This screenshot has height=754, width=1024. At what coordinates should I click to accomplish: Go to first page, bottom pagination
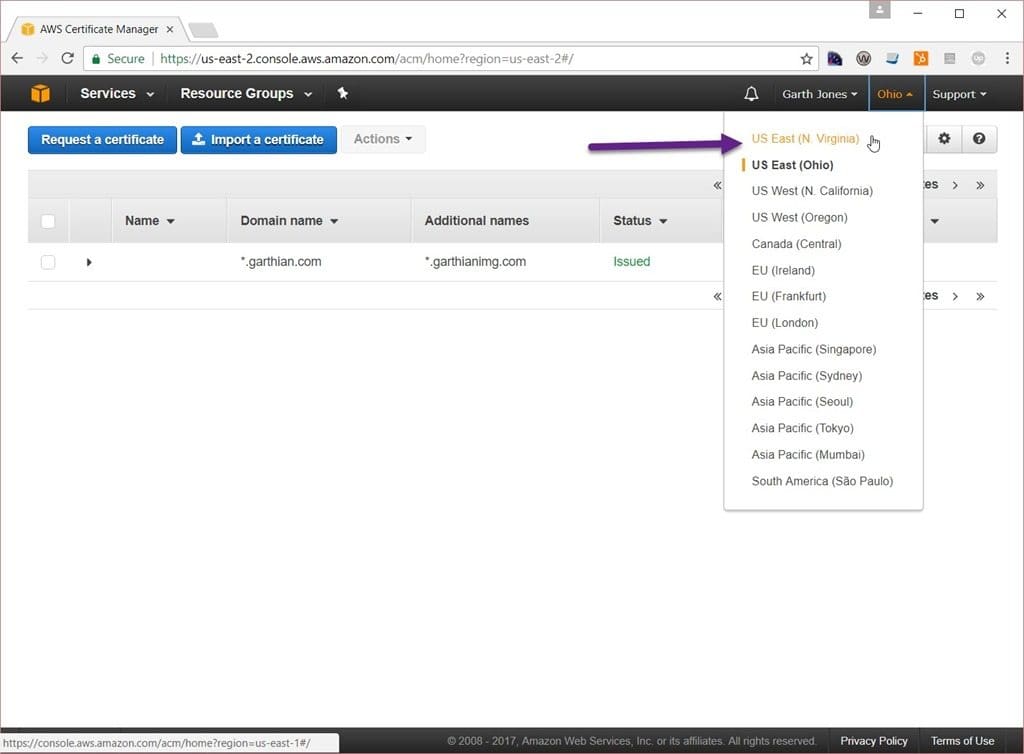pyautogui.click(x=717, y=296)
